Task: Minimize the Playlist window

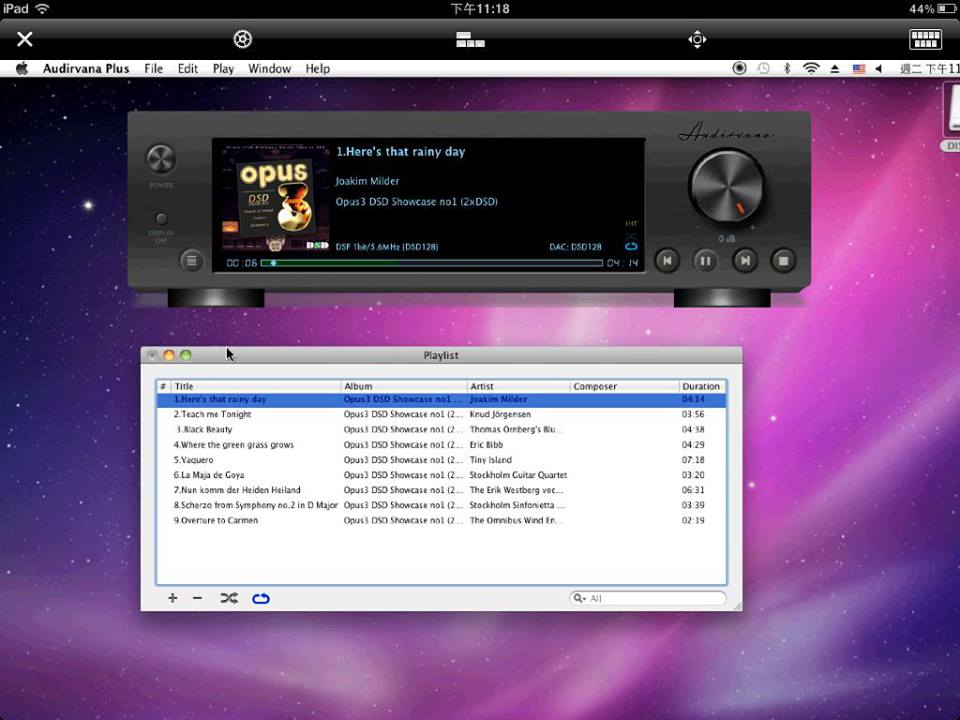Action: [169, 355]
